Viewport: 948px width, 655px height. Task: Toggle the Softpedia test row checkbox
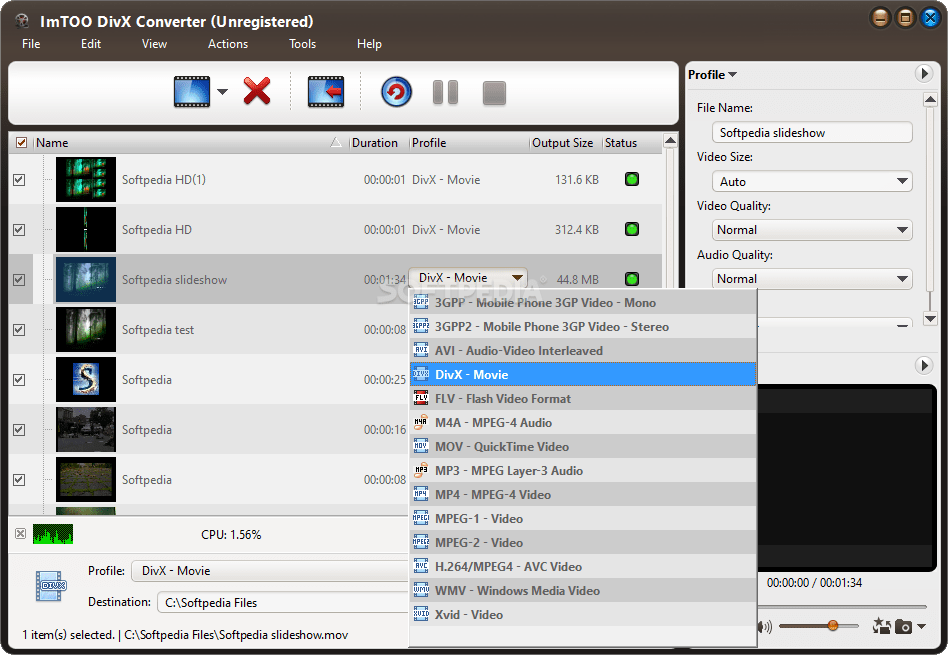coord(19,330)
